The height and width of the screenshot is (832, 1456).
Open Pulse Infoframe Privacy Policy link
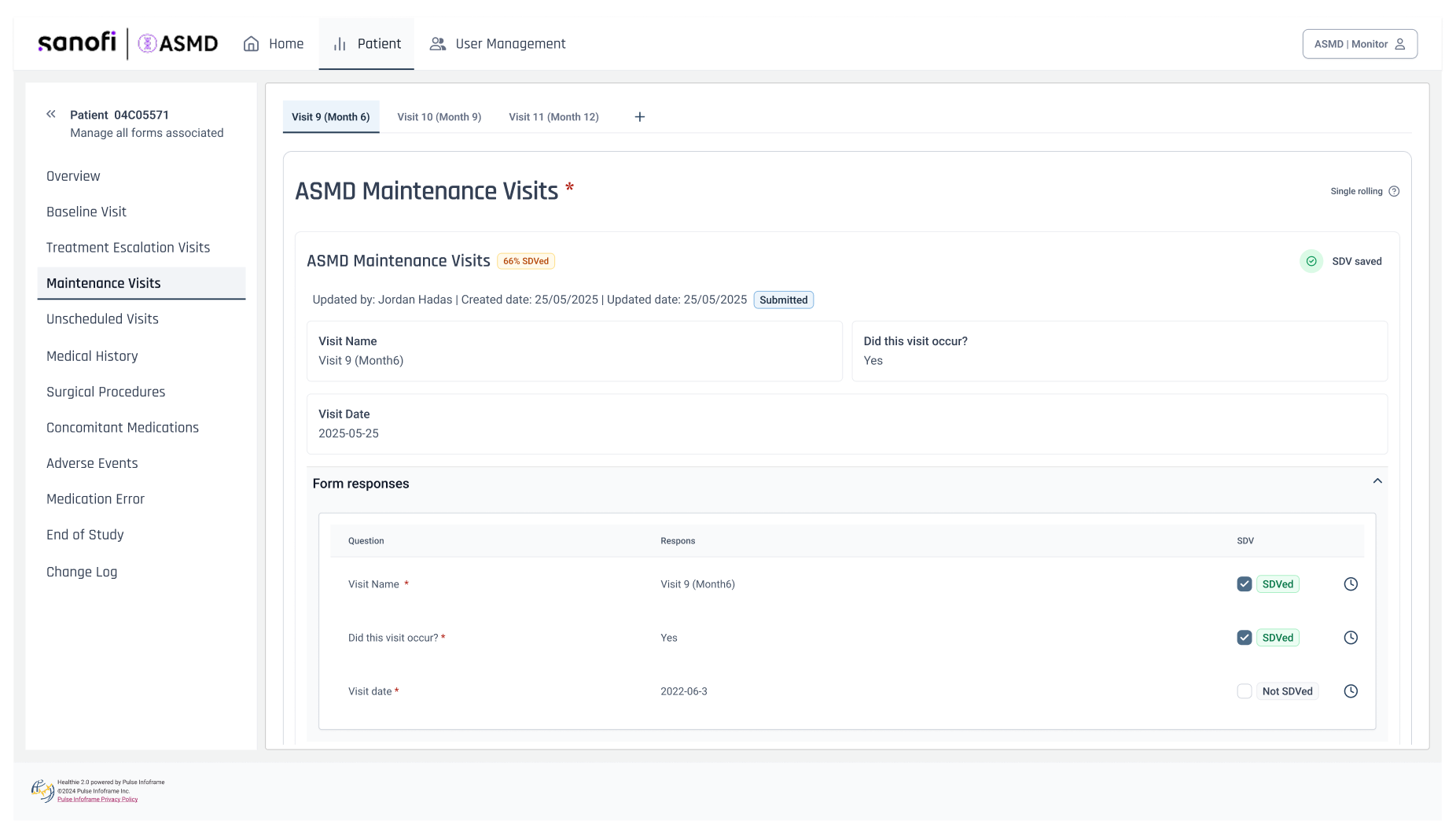97,799
